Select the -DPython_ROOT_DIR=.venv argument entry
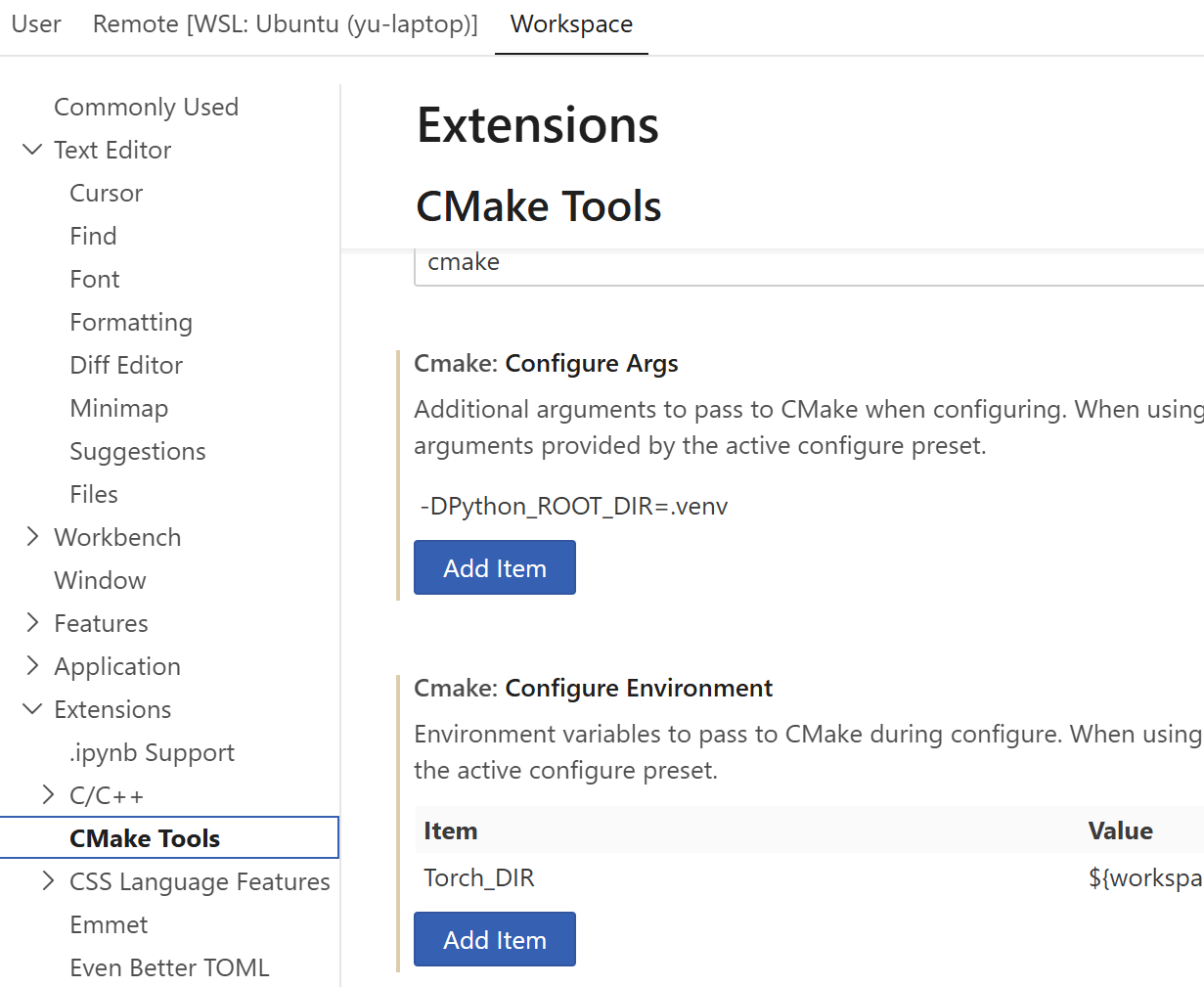Viewport: 1204px width, 987px height. click(574, 507)
